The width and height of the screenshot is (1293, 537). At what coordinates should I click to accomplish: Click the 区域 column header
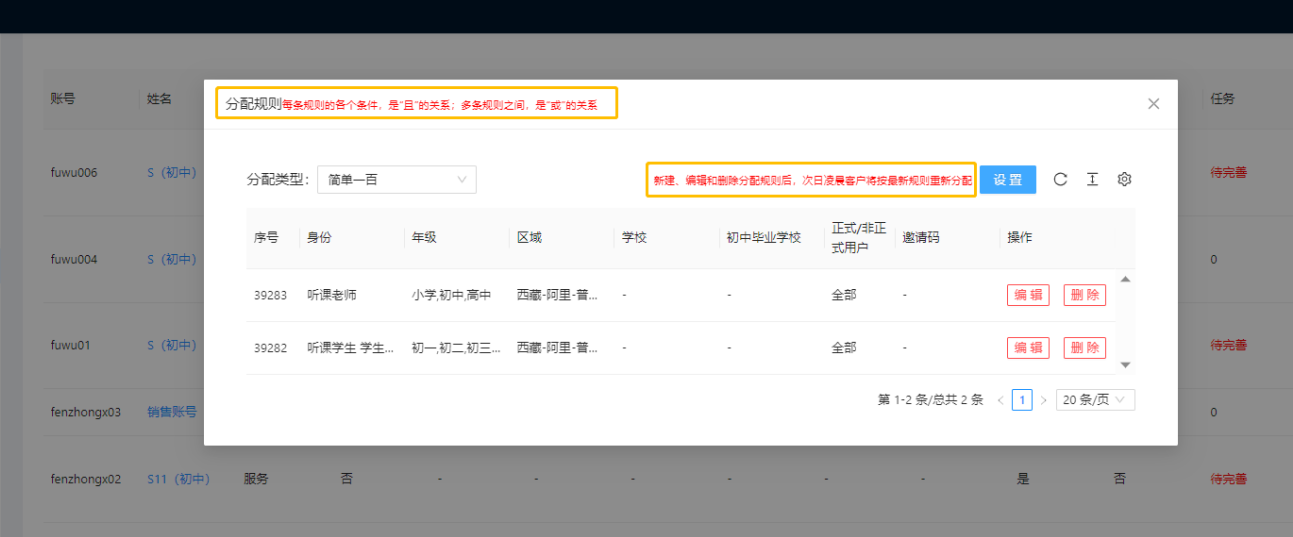click(528, 238)
